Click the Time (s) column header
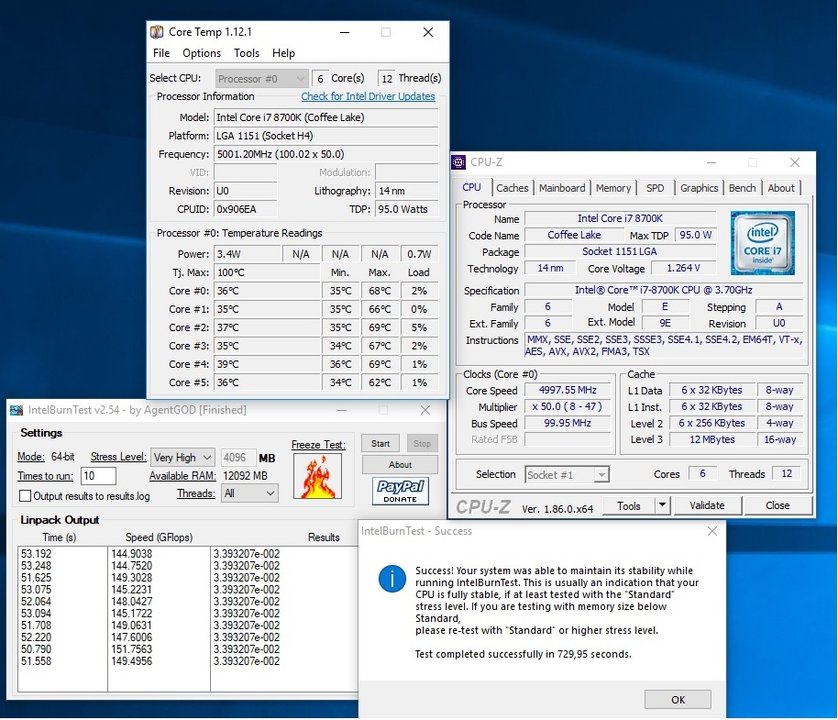838x720 pixels. pyautogui.click(x=59, y=537)
